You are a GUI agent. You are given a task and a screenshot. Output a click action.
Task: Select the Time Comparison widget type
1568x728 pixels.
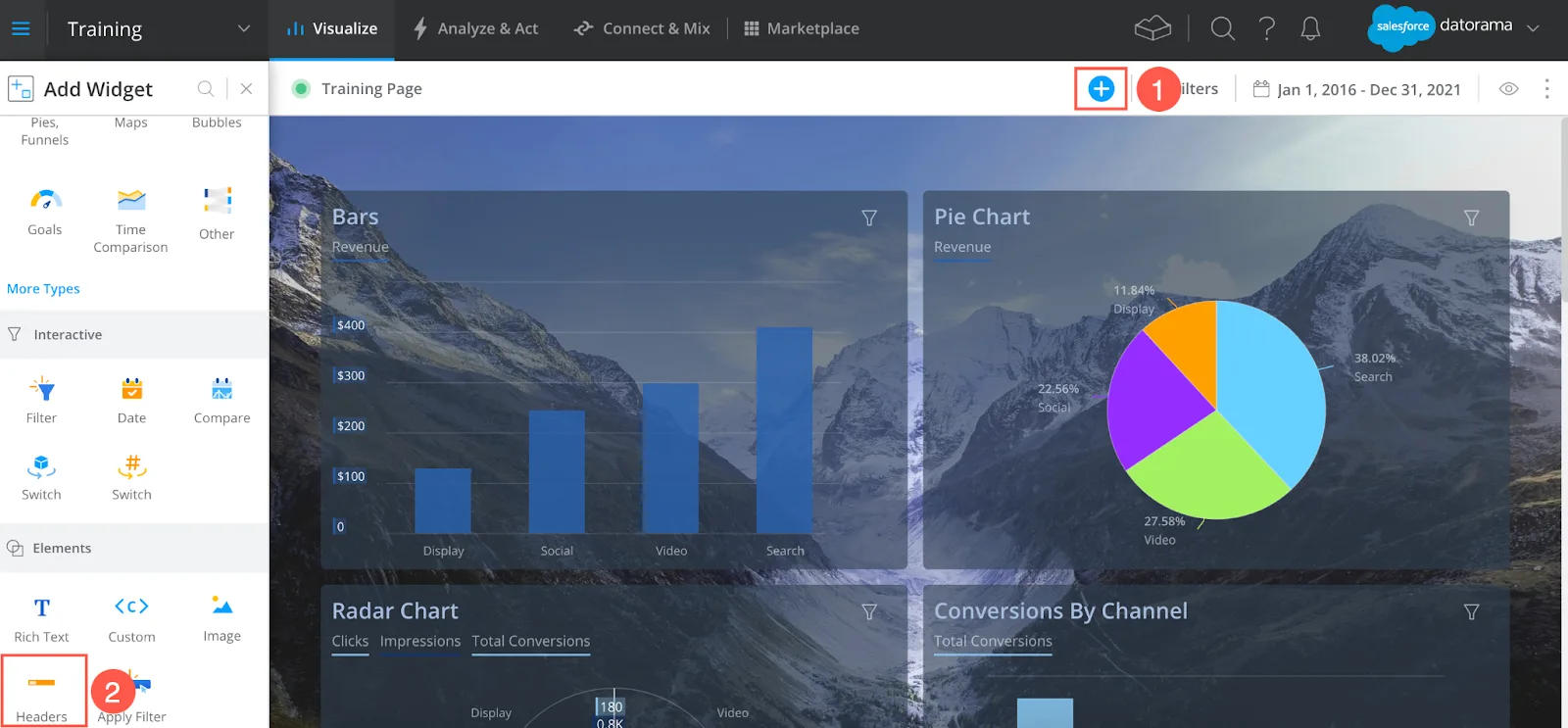pos(130,220)
